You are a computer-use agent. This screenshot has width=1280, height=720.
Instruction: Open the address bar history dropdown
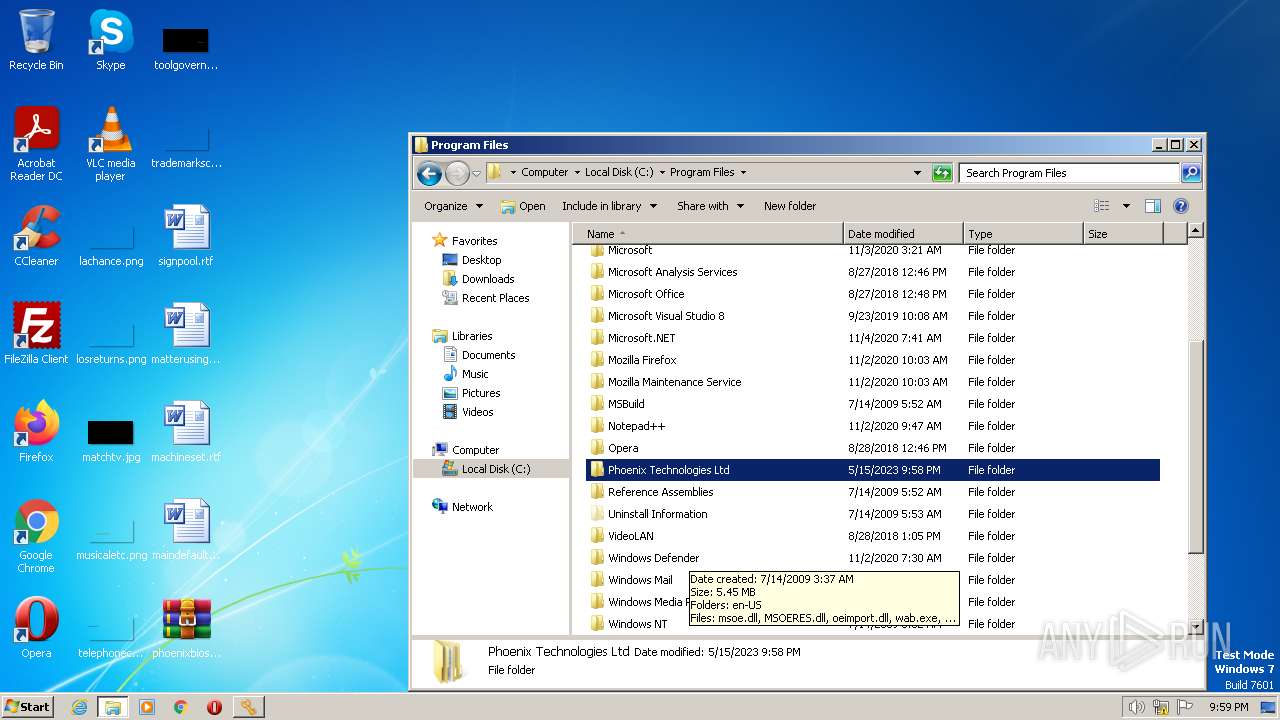pos(917,173)
